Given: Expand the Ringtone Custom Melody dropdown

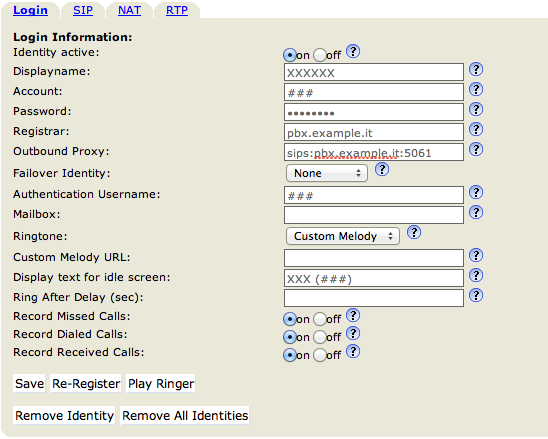Looking at the screenshot, I should tap(343, 236).
